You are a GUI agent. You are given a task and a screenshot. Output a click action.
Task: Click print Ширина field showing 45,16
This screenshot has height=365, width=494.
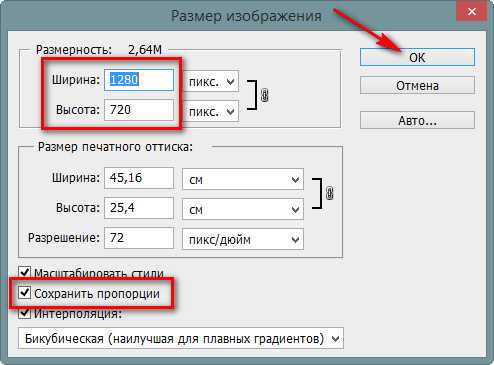point(139,178)
